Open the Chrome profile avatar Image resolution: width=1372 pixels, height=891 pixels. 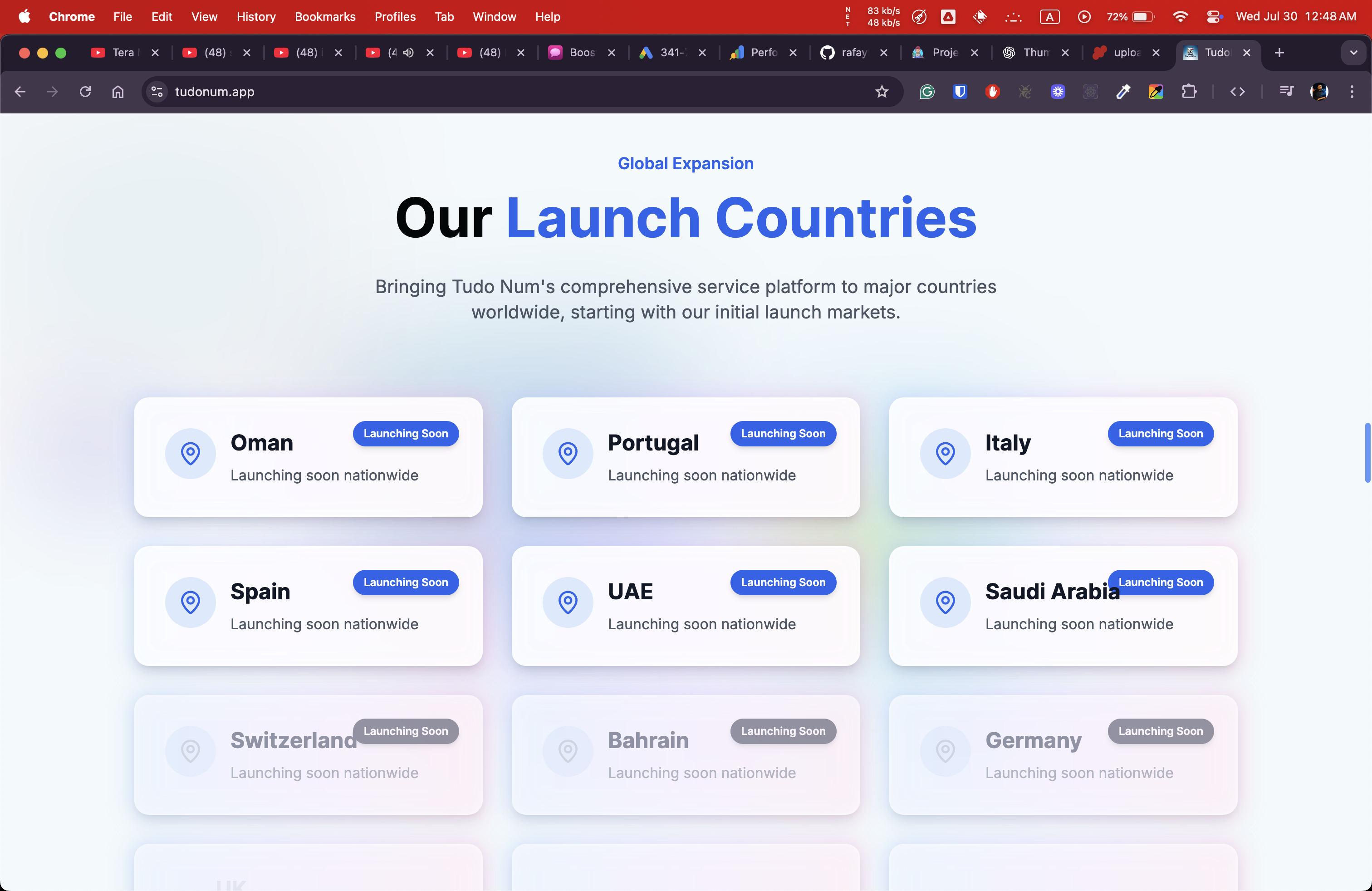click(1319, 92)
